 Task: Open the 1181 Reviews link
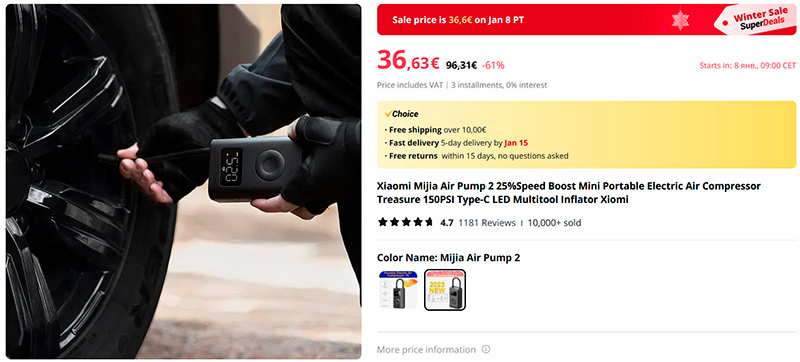pyautogui.click(x=487, y=223)
